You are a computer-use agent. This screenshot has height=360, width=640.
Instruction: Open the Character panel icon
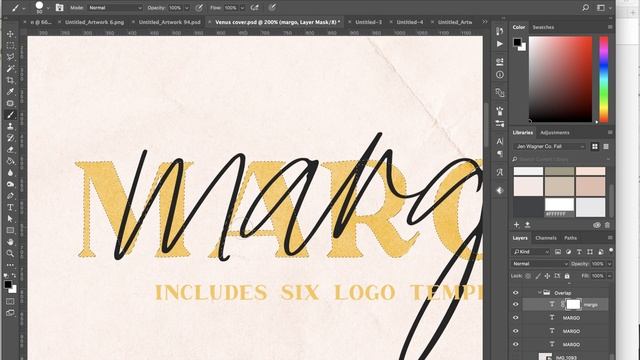[x=500, y=141]
